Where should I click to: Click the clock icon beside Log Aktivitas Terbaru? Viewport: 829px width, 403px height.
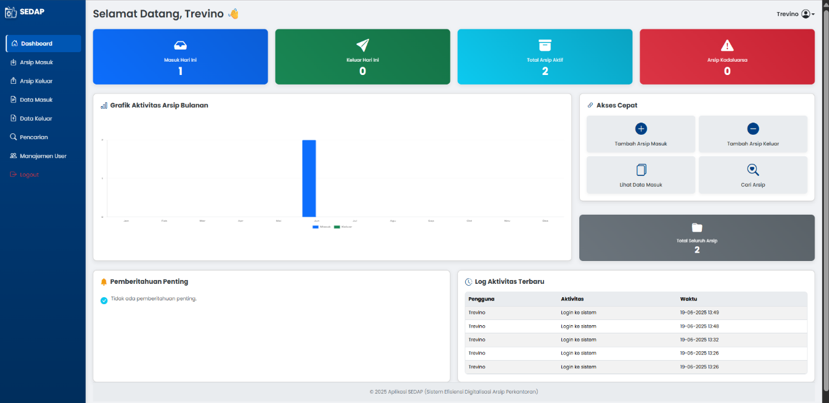coord(468,282)
